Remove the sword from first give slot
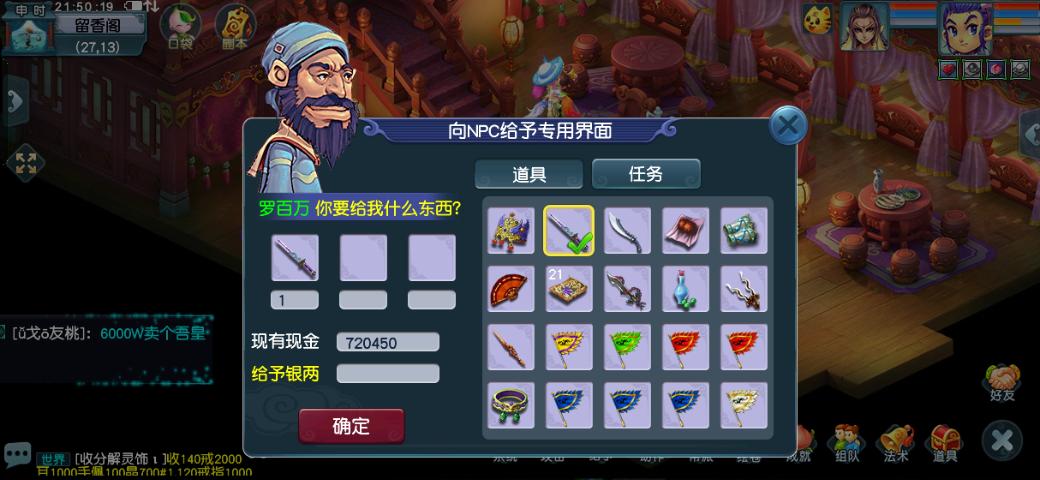 tap(294, 257)
